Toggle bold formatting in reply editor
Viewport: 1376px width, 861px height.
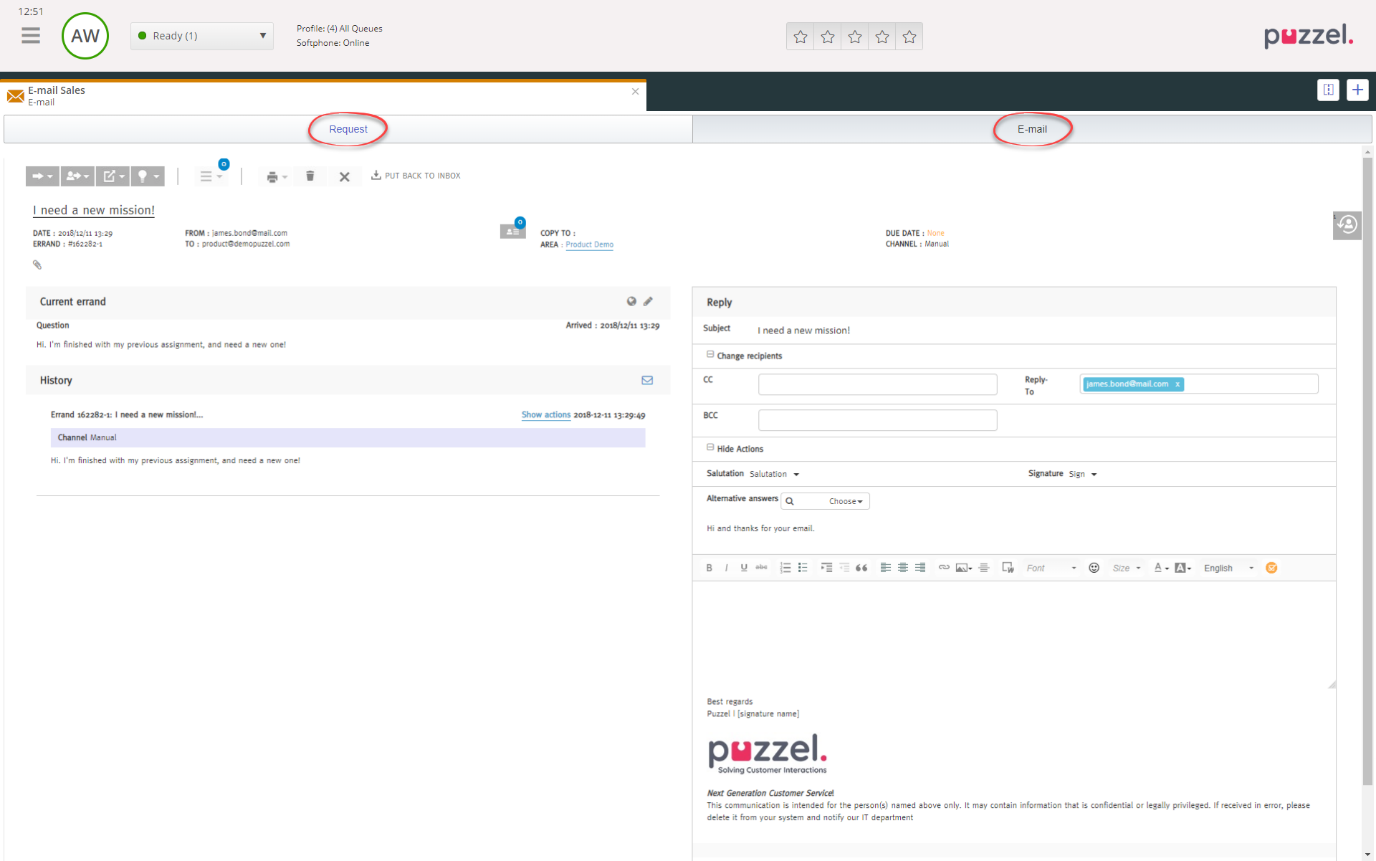click(709, 568)
